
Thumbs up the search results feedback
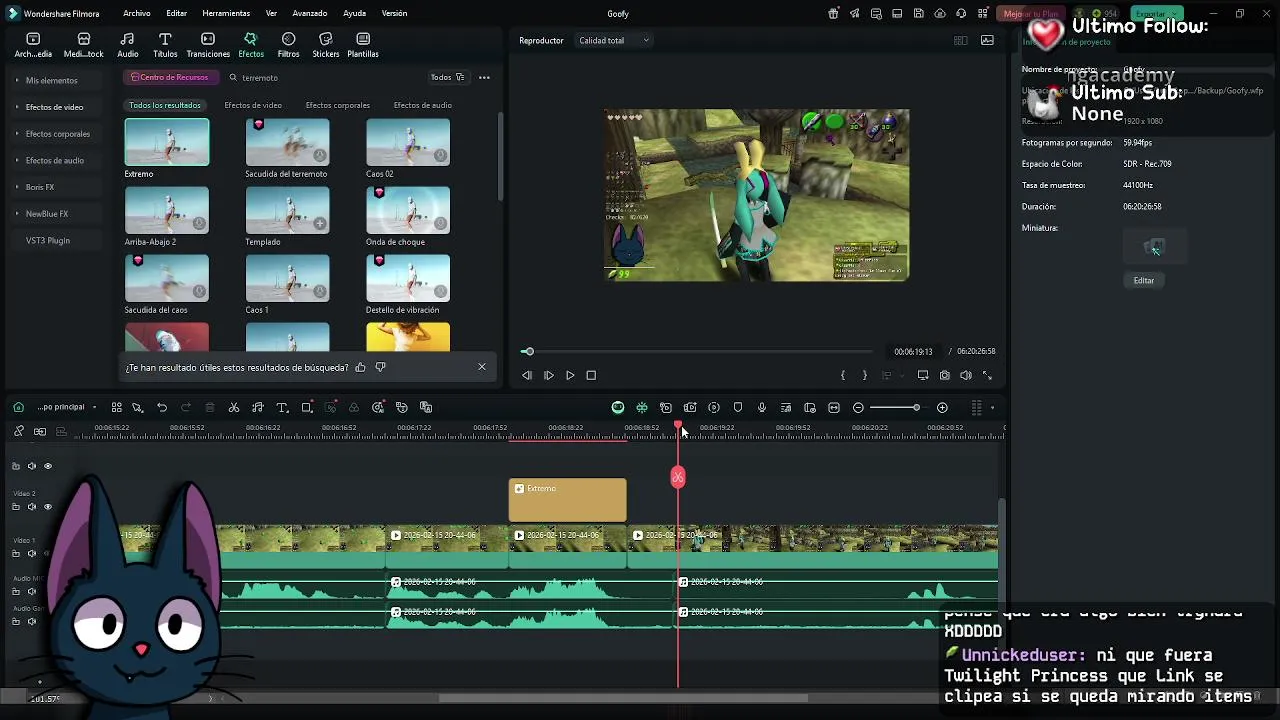(360, 367)
